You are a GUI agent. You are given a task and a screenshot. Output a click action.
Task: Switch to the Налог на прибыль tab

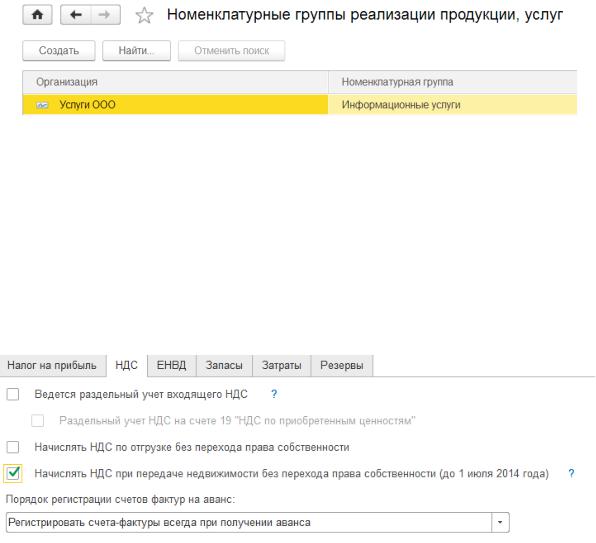(52, 366)
